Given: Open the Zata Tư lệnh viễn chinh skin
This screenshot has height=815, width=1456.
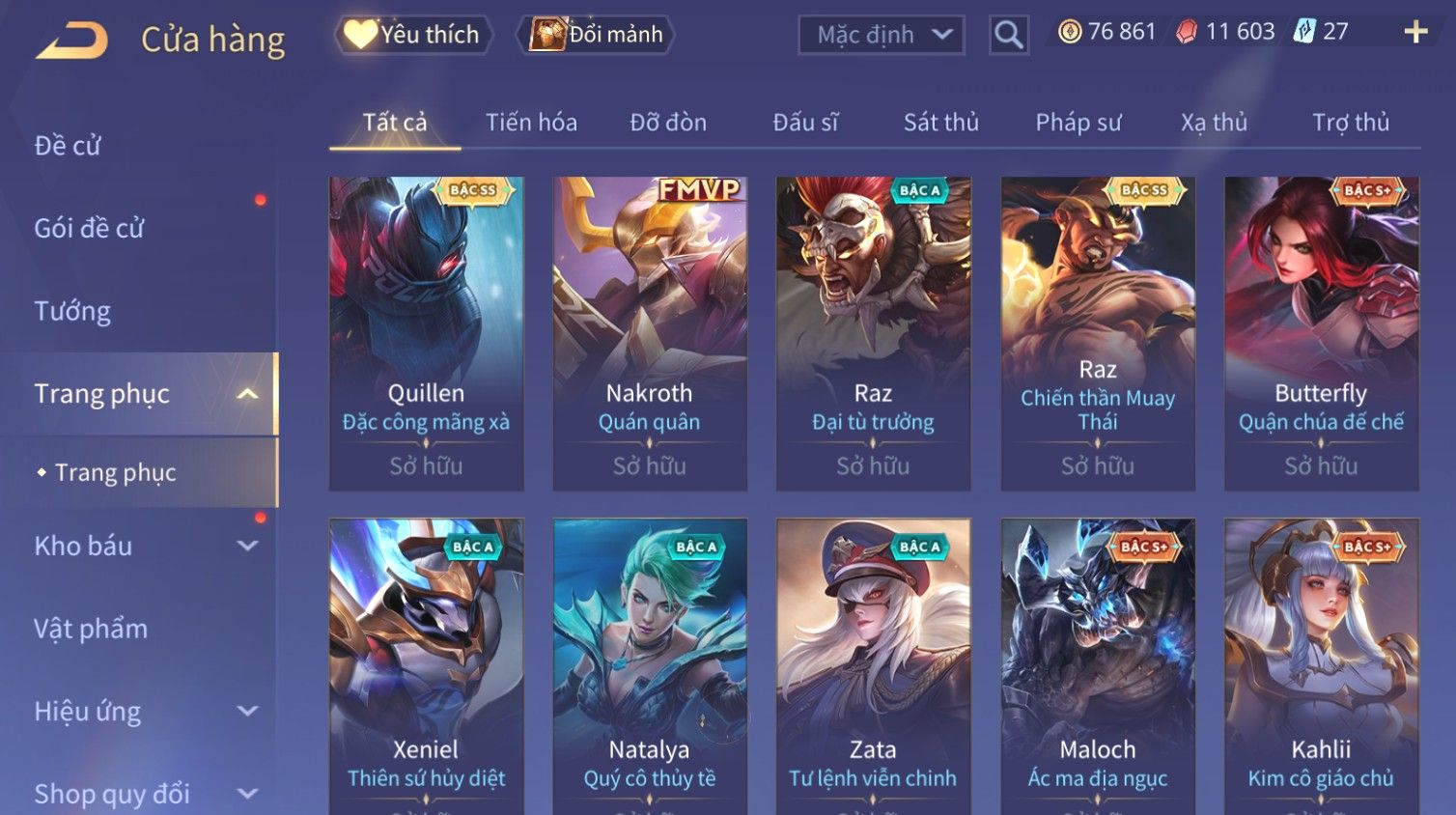Looking at the screenshot, I should pos(873,666).
